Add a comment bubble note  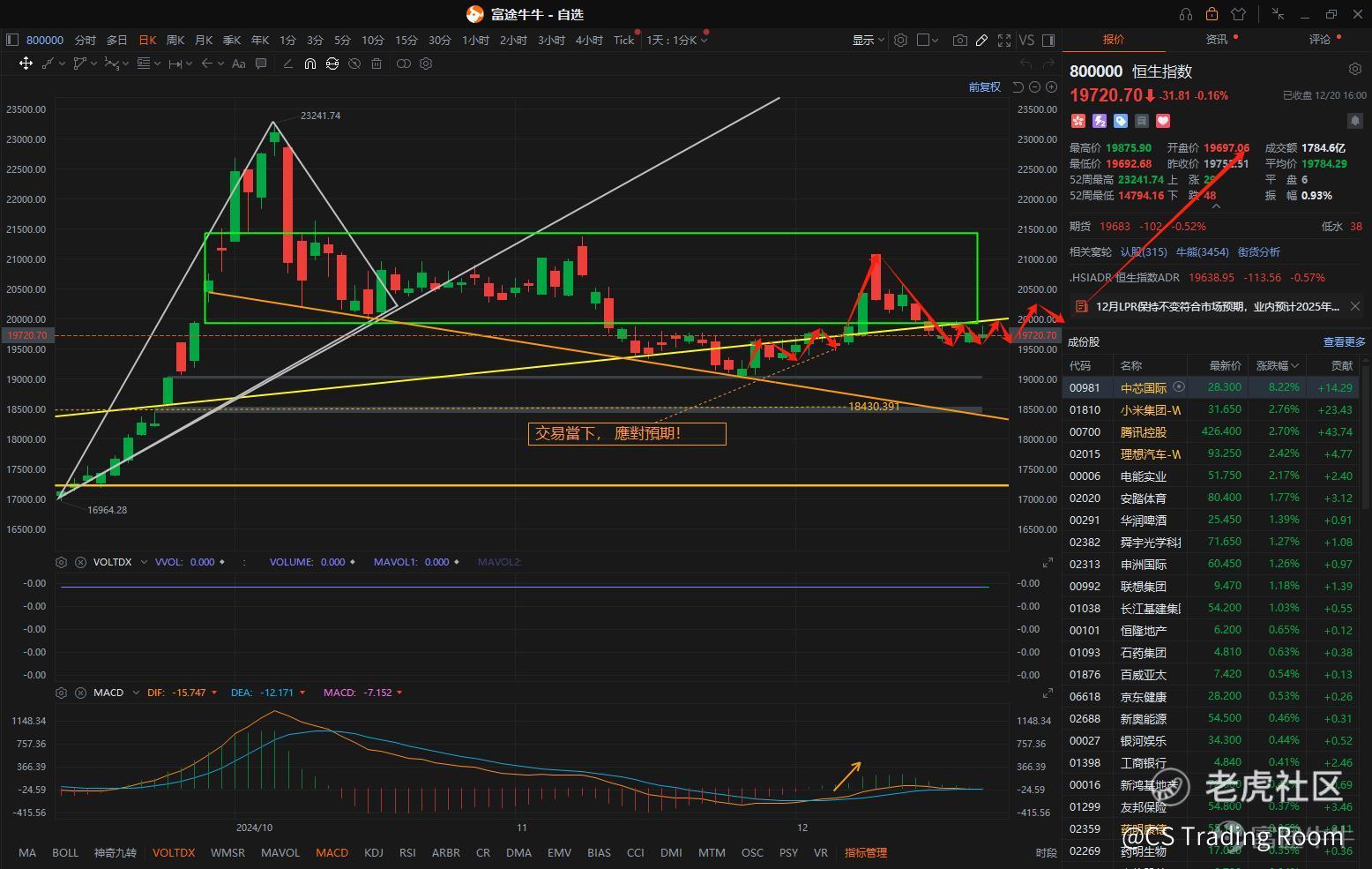point(261,64)
